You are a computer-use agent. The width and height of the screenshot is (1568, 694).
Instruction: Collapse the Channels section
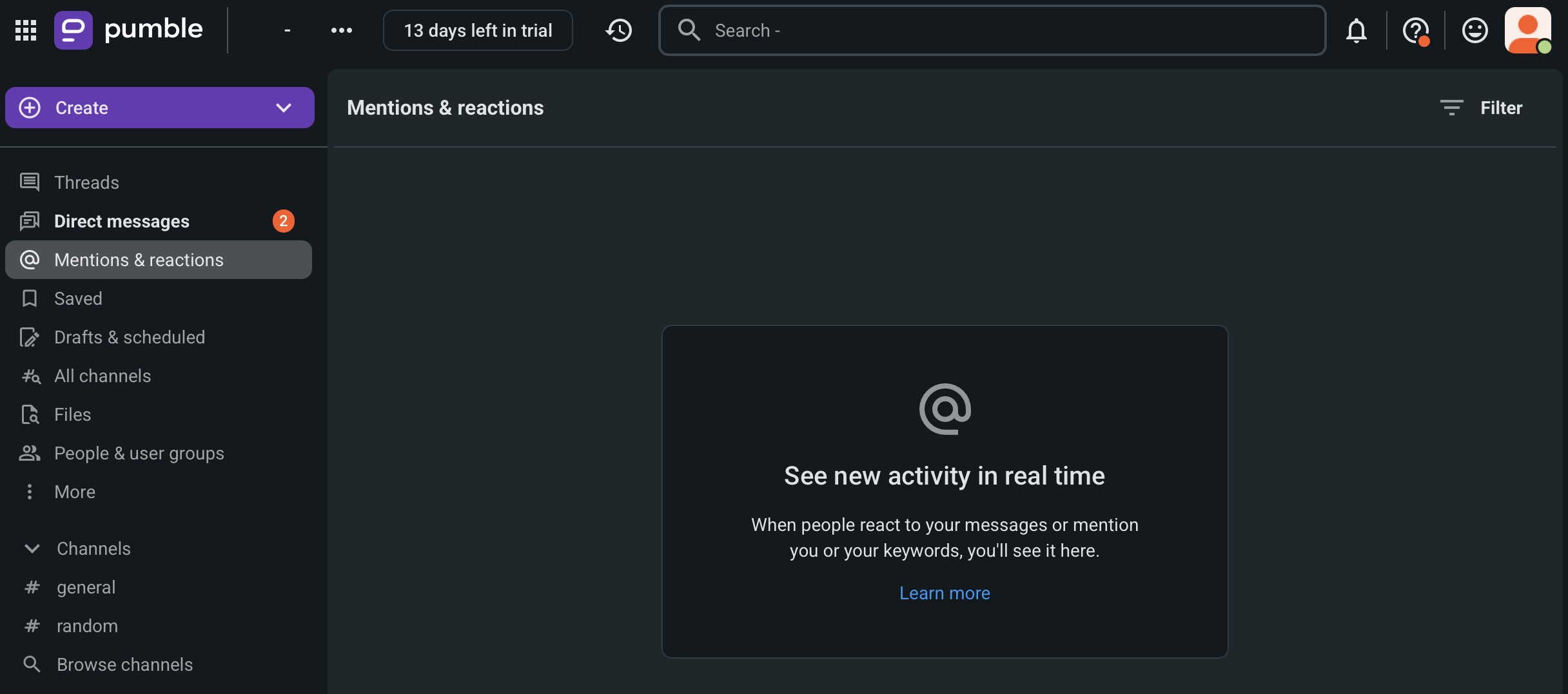point(32,548)
